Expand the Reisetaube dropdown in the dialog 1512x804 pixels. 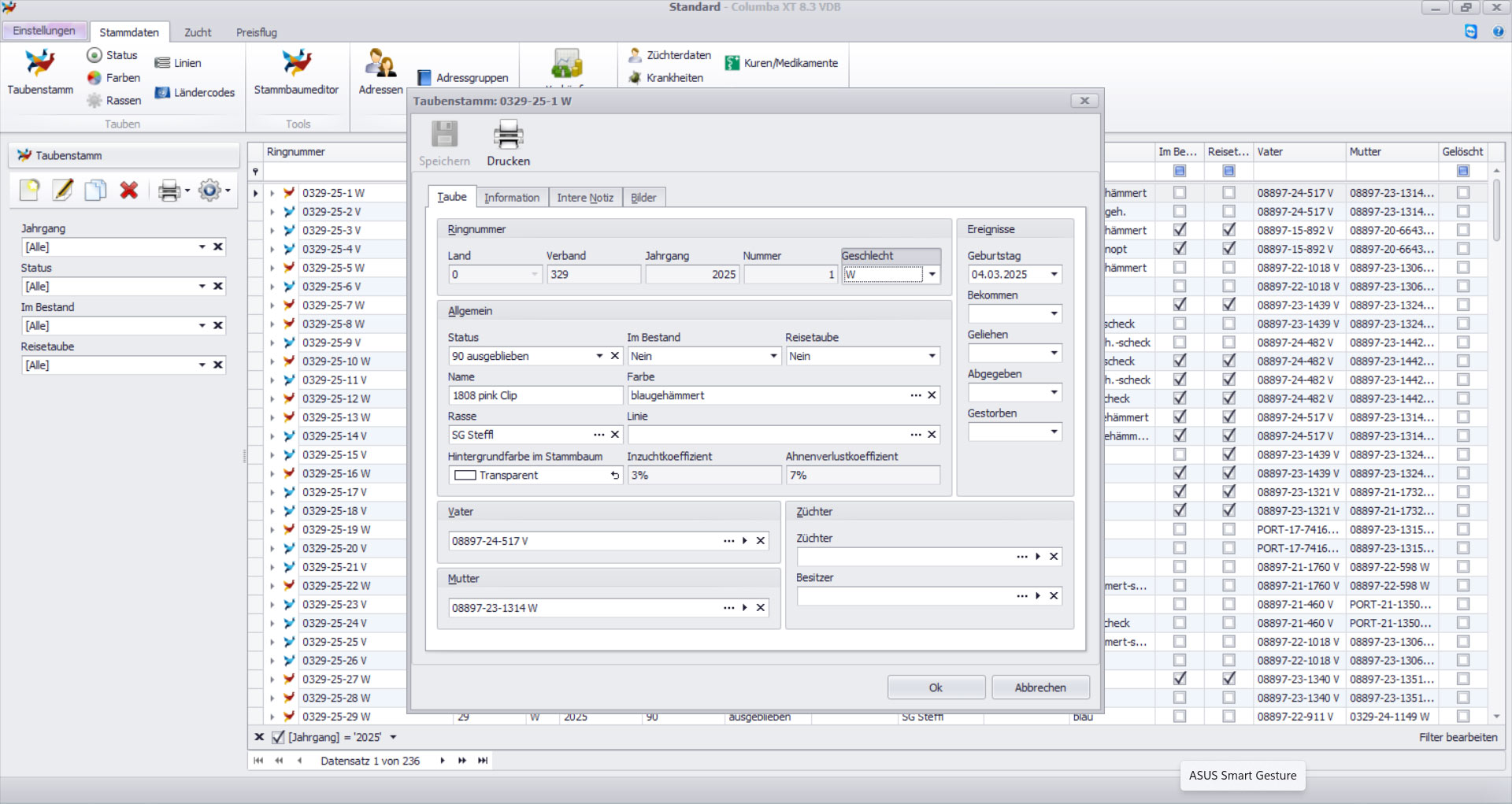point(932,357)
